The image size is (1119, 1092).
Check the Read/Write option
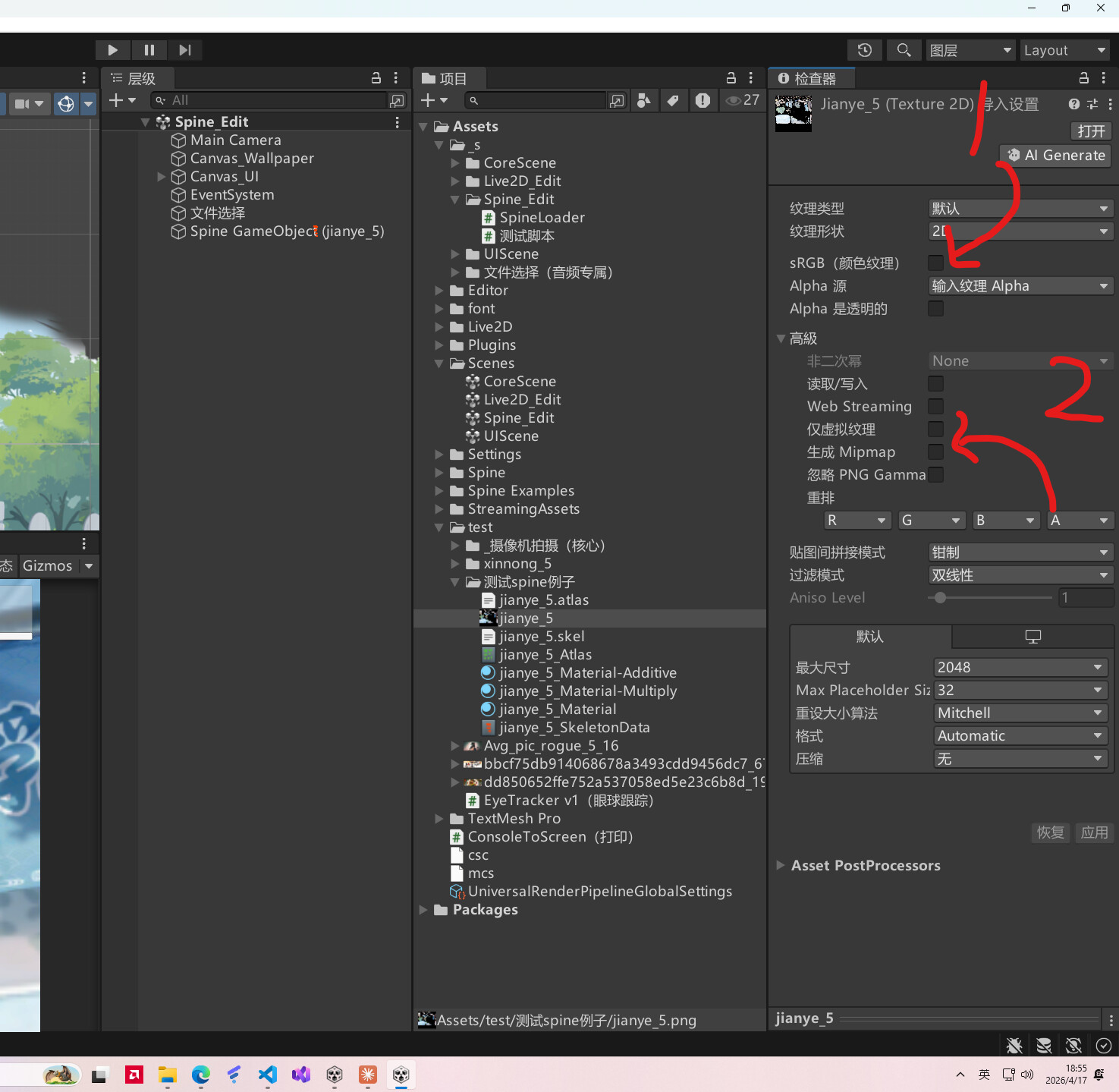click(935, 384)
